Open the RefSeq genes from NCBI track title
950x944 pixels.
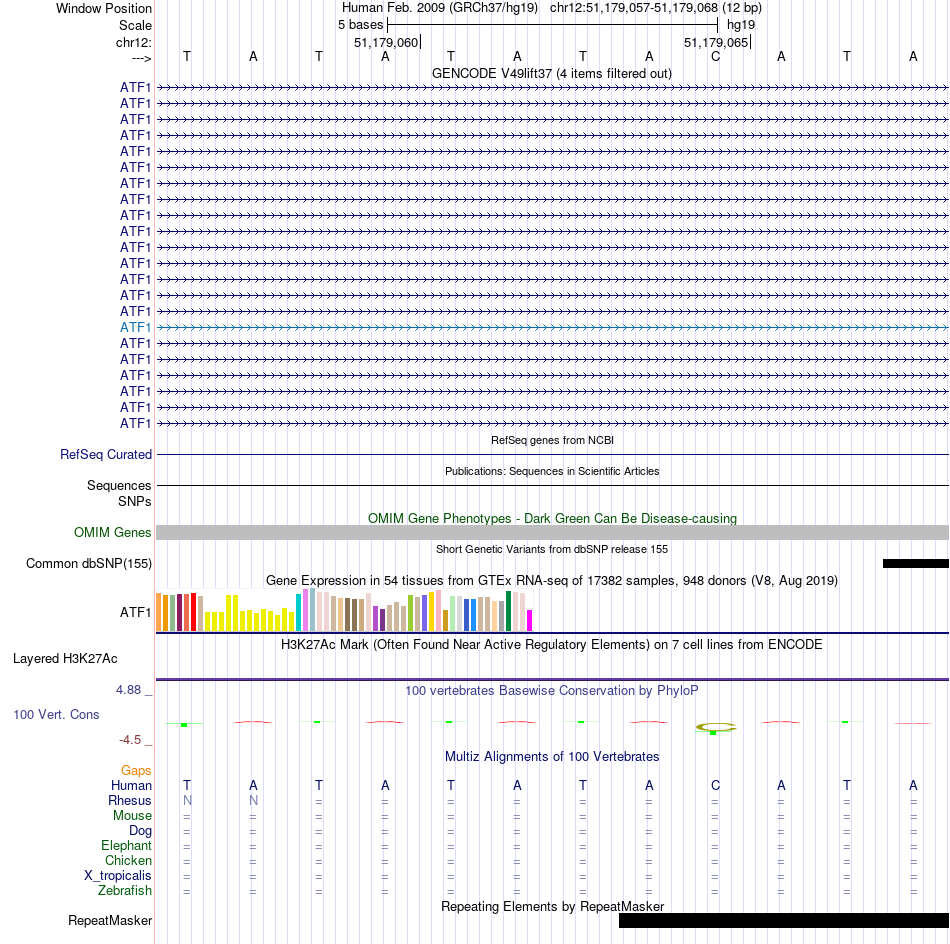coord(552,440)
